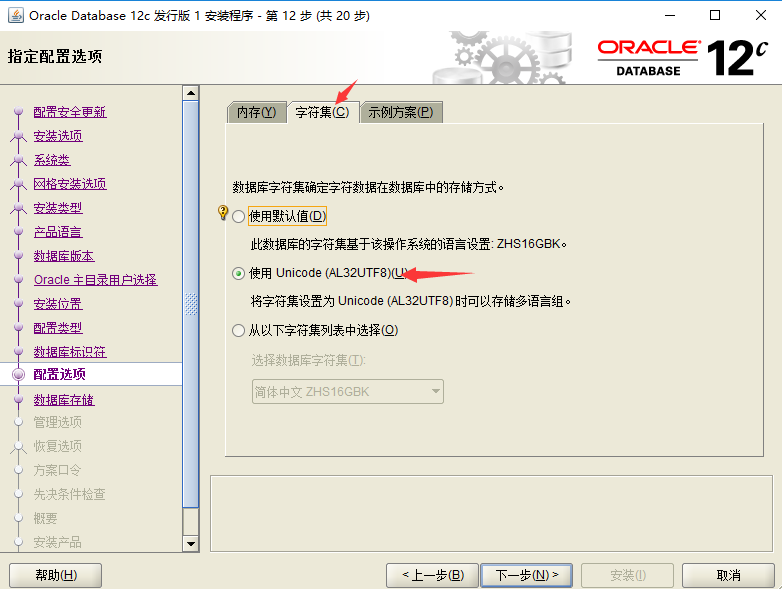Click the grayed 管理选项 step
The height and width of the screenshot is (589, 782).
point(57,422)
